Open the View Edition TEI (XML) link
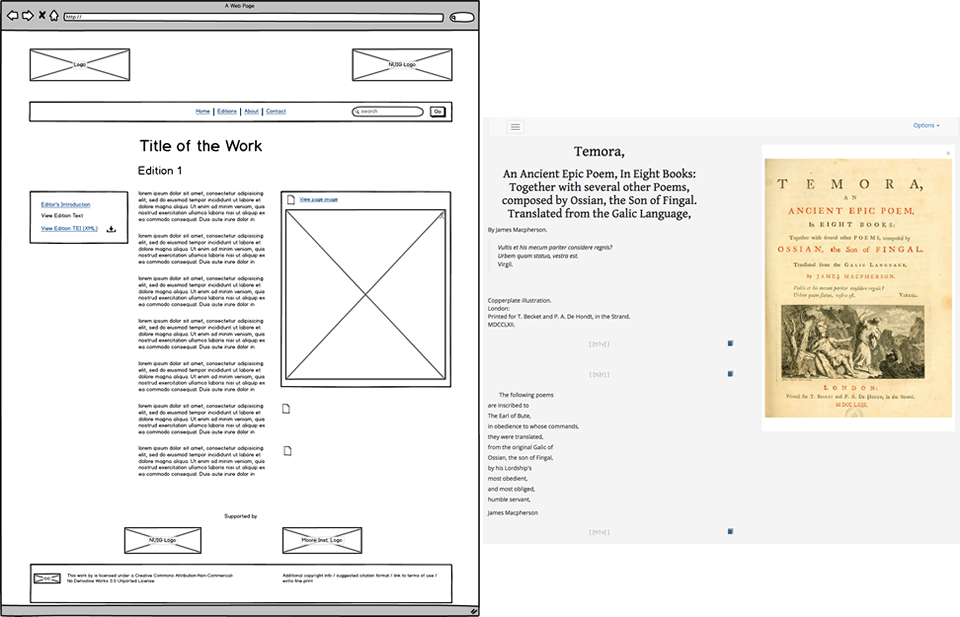Viewport: 960px width, 617px height. [x=69, y=228]
